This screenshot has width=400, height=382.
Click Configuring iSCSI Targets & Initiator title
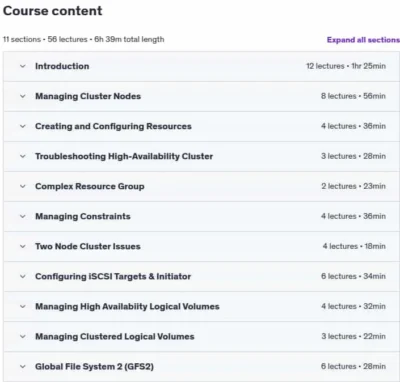(x=113, y=276)
